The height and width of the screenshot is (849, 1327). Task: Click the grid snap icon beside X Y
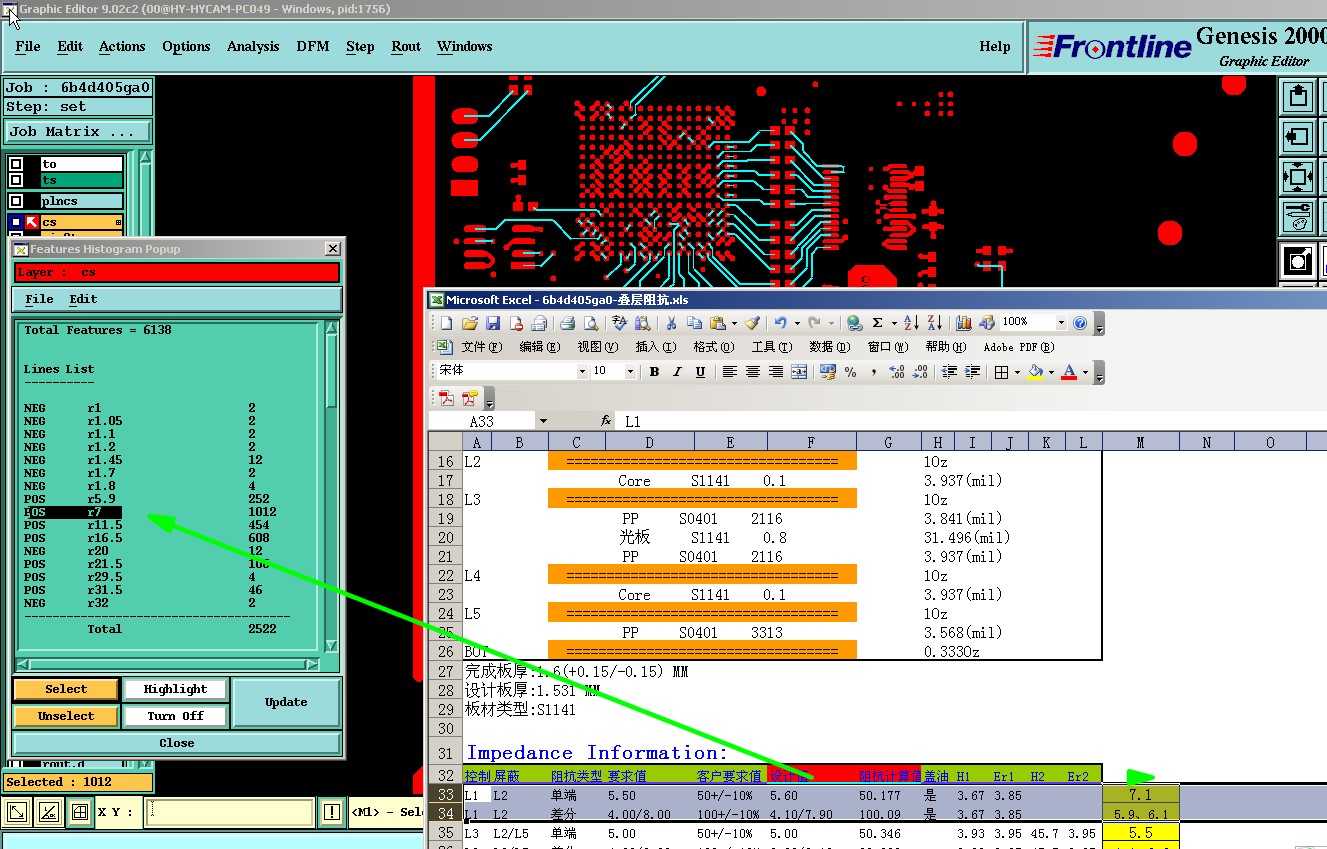80,812
